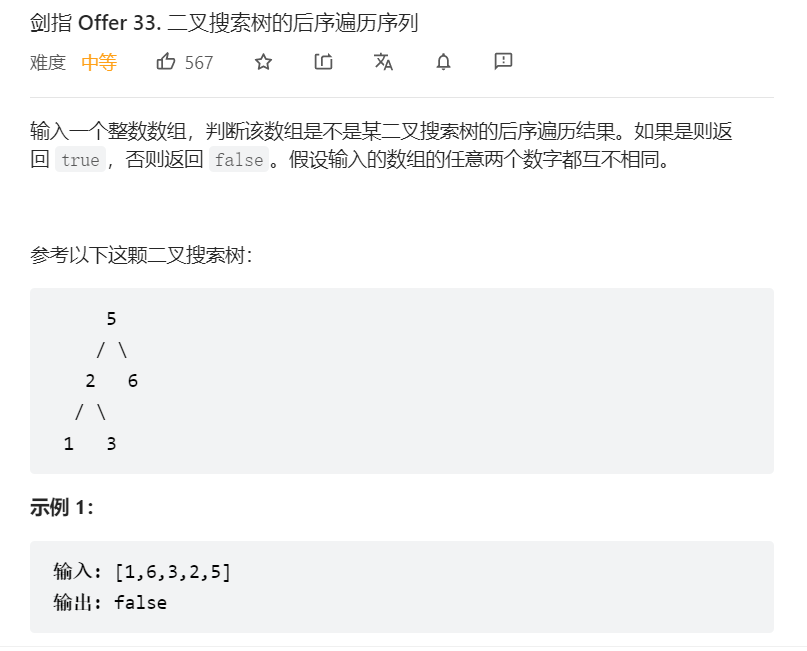The image size is (807, 651).
Task: Click leaf node 1 in tree diagram
Action: (68, 444)
